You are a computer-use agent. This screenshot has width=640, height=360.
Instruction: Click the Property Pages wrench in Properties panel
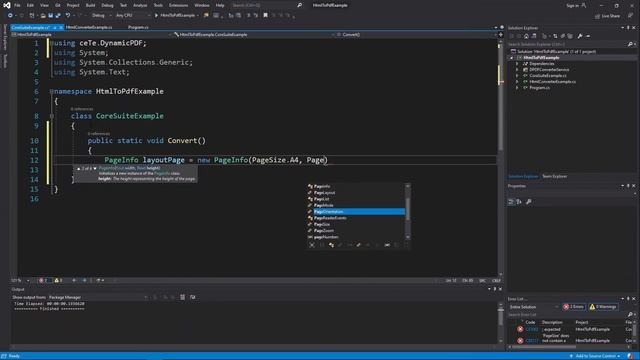point(529,202)
